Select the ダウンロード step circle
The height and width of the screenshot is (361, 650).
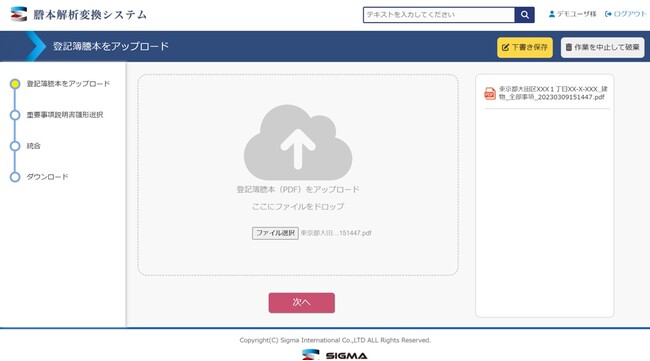click(15, 177)
